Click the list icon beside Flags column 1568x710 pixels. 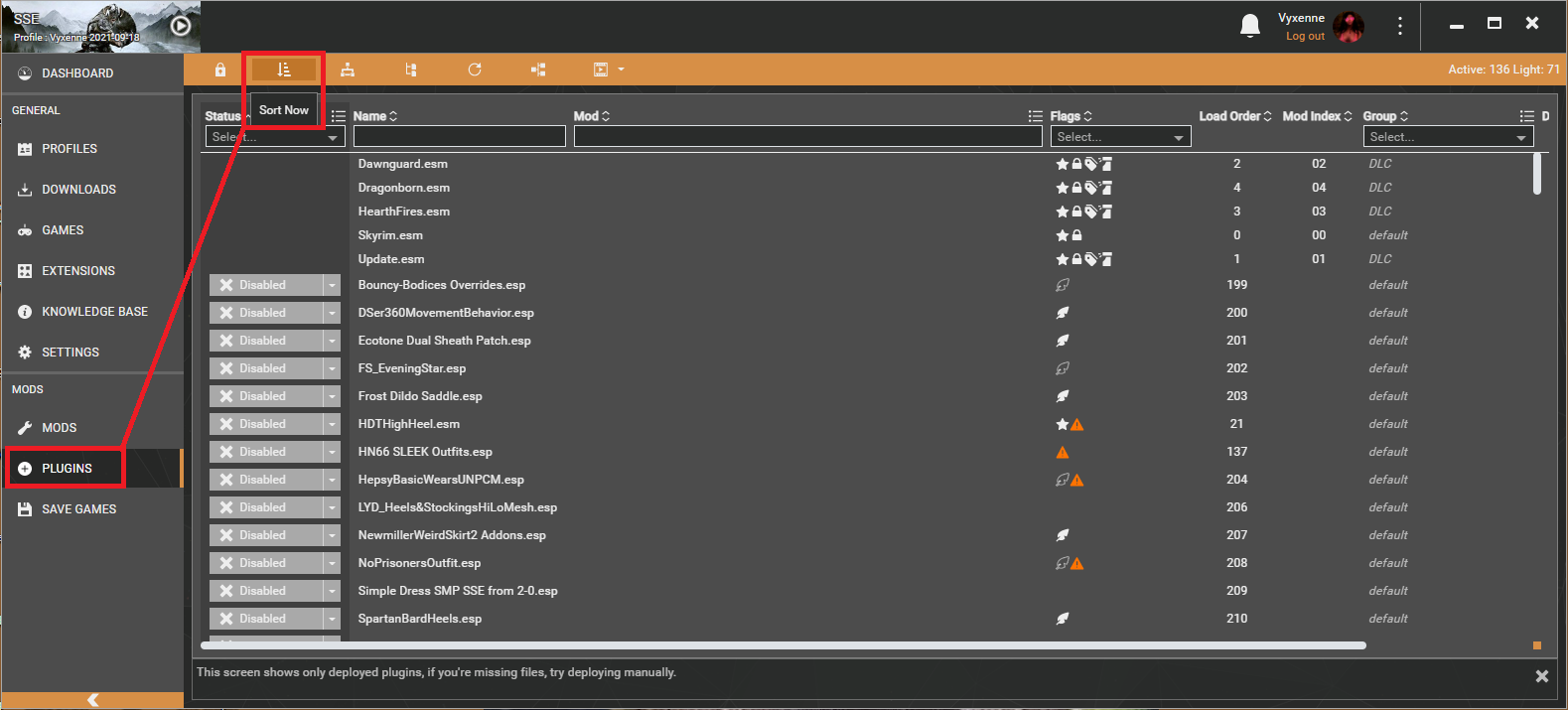(x=1036, y=116)
